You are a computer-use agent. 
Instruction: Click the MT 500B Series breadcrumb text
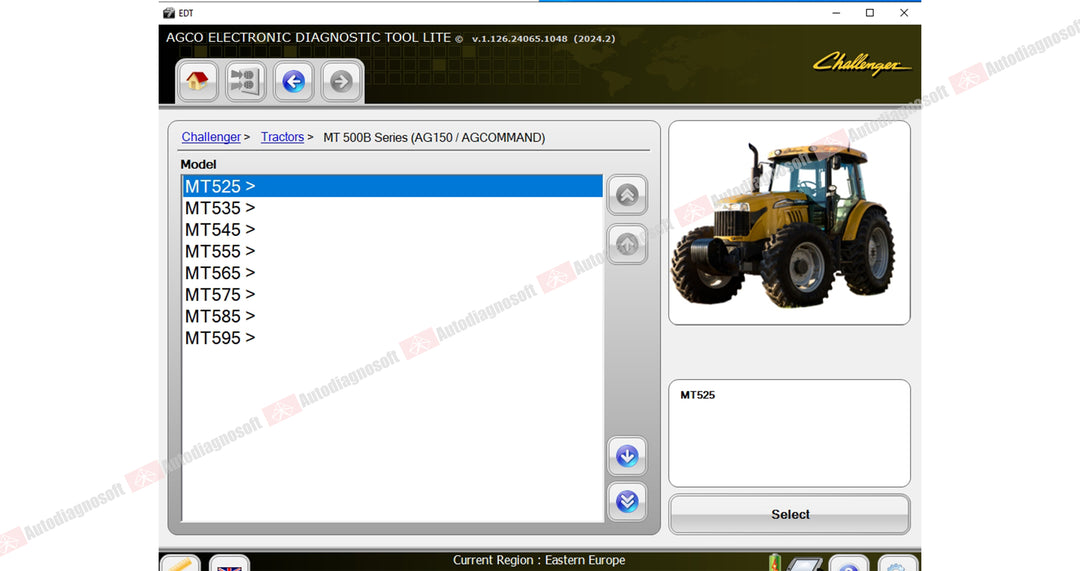click(434, 137)
